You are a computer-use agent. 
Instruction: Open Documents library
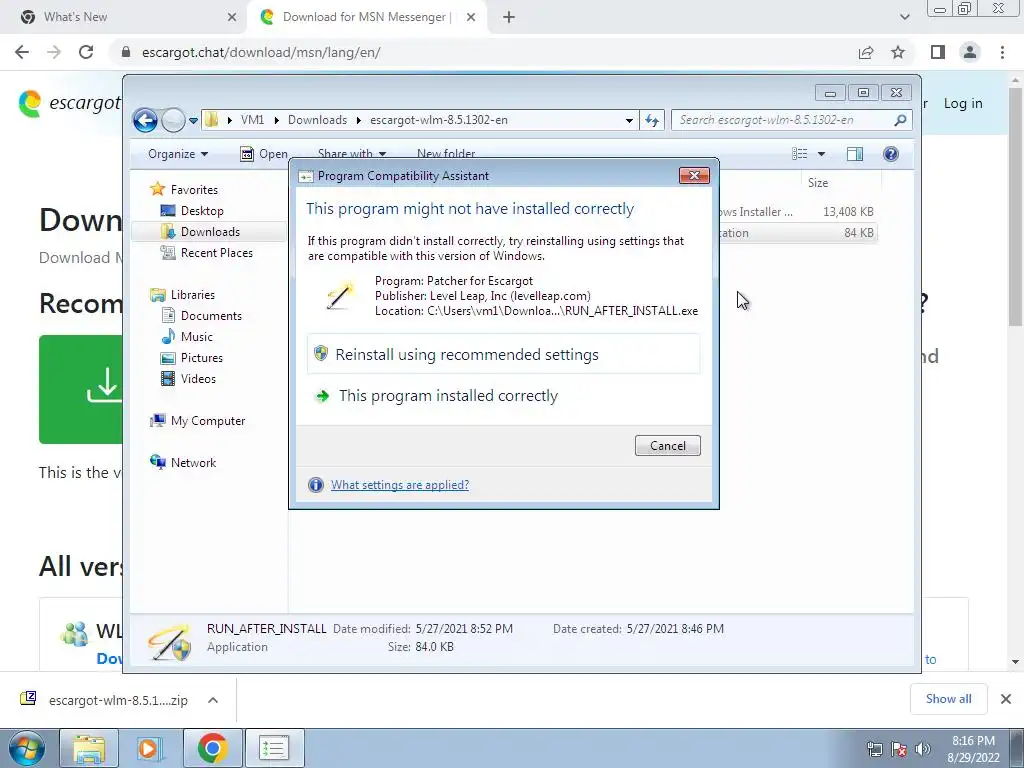211,315
